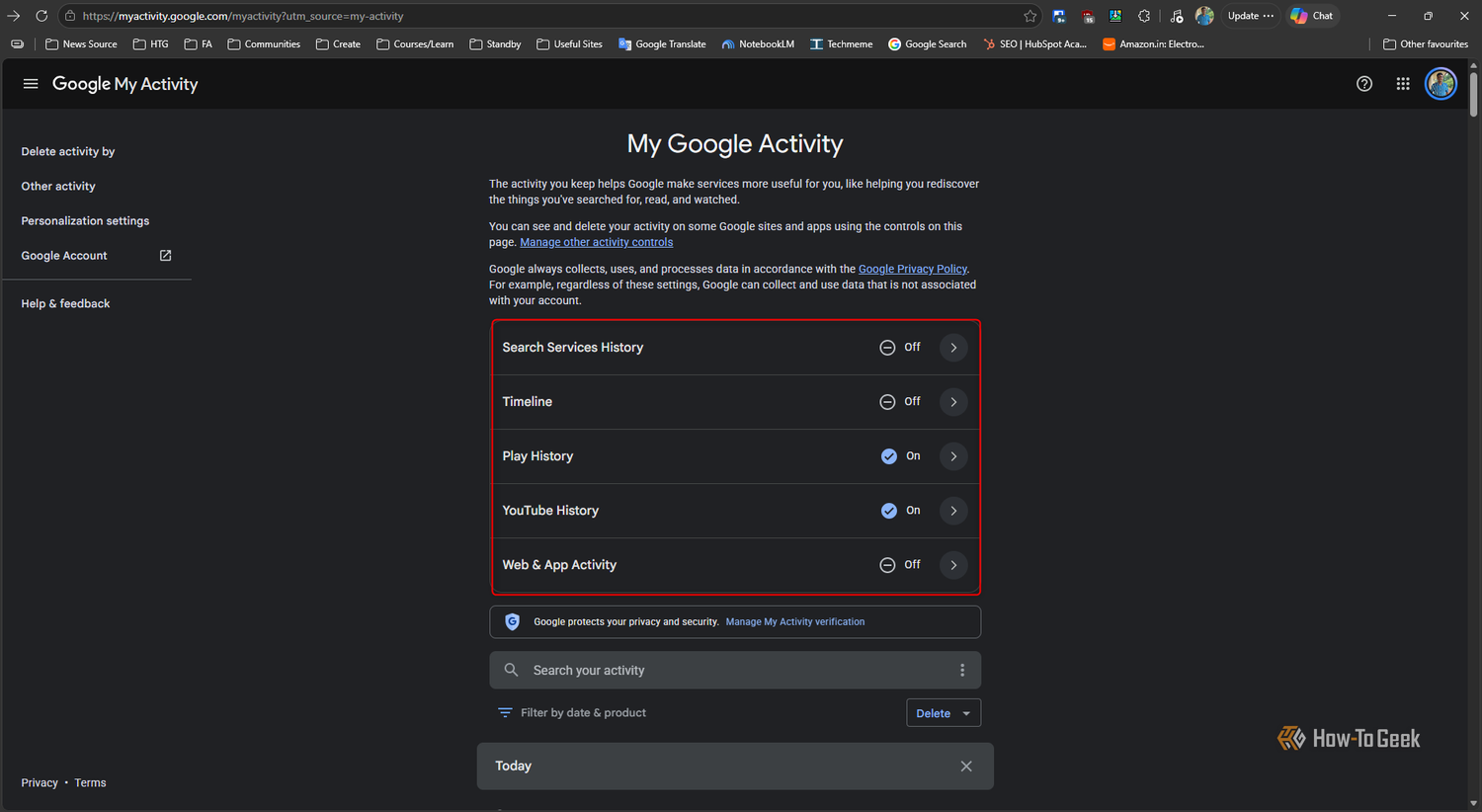Click the Google My Activity logo
The width and height of the screenshot is (1482, 812).
pyautogui.click(x=125, y=84)
